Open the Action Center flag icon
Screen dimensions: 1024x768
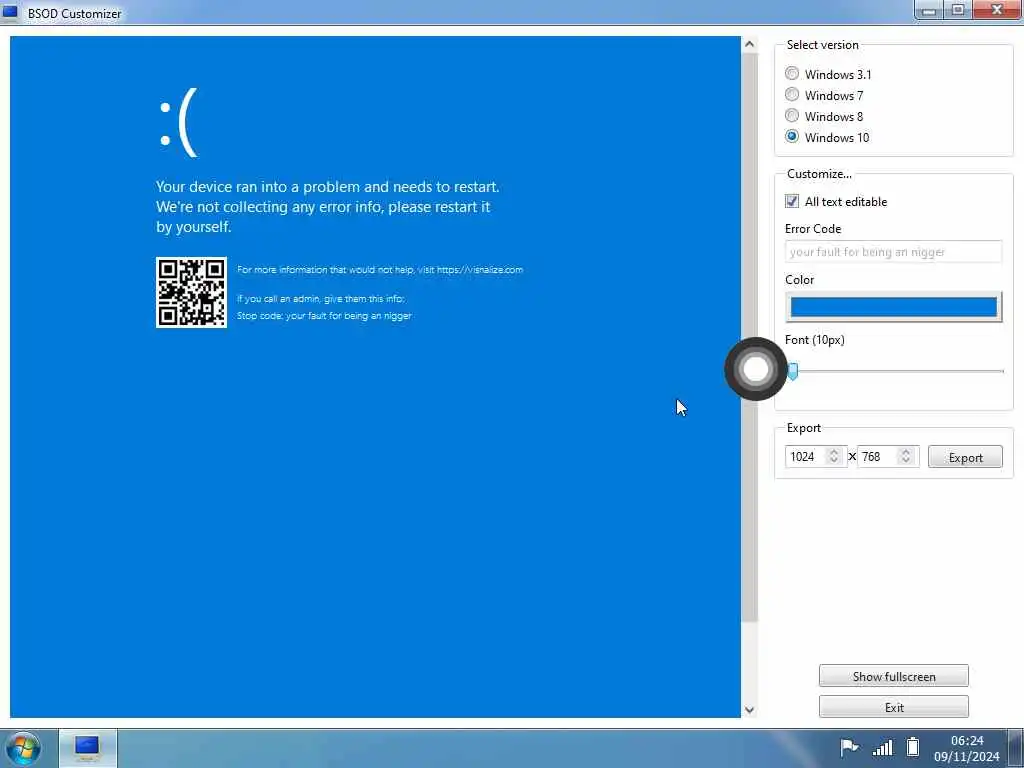(848, 747)
